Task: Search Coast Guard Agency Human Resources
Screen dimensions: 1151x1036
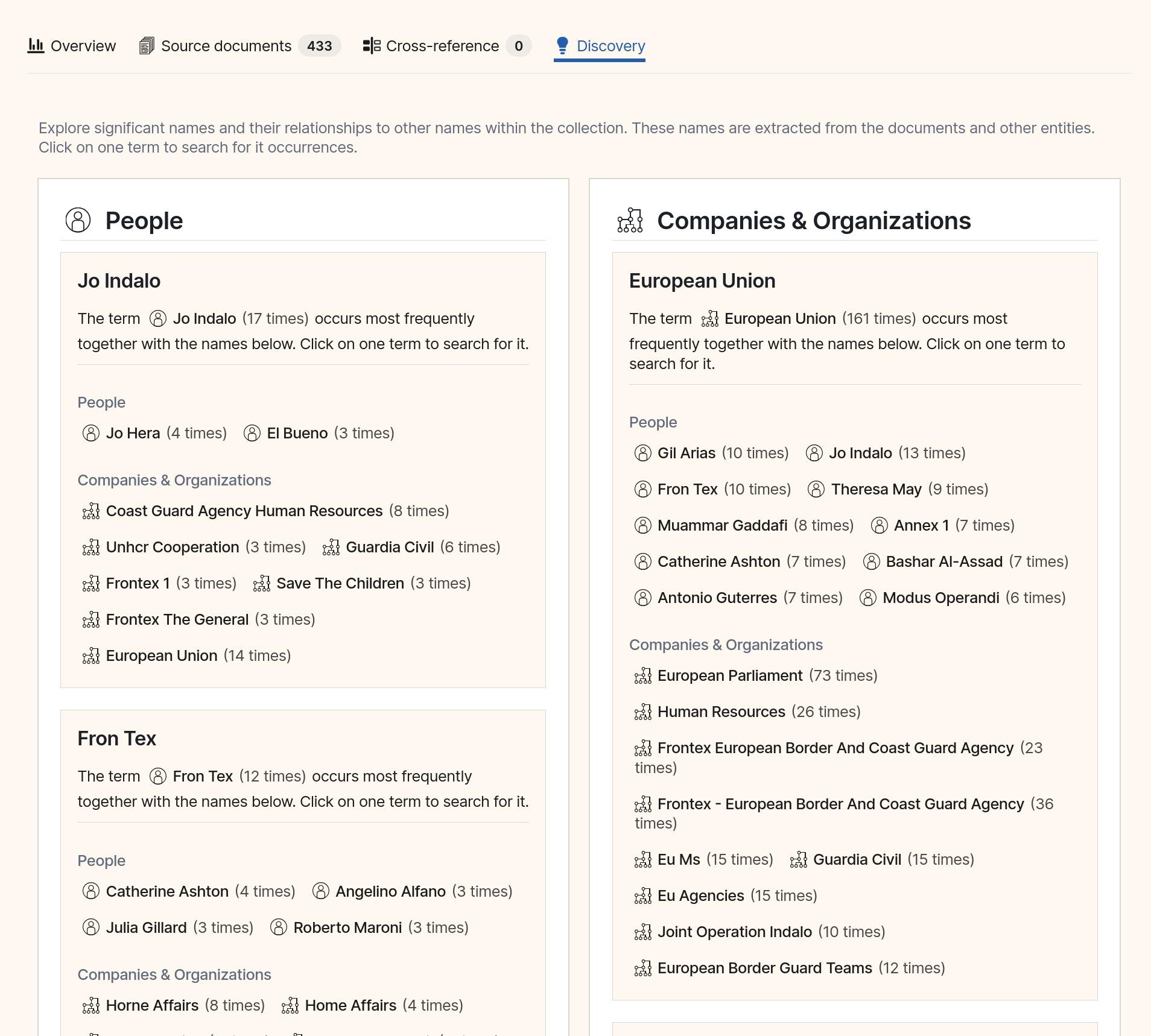Action: click(x=265, y=511)
